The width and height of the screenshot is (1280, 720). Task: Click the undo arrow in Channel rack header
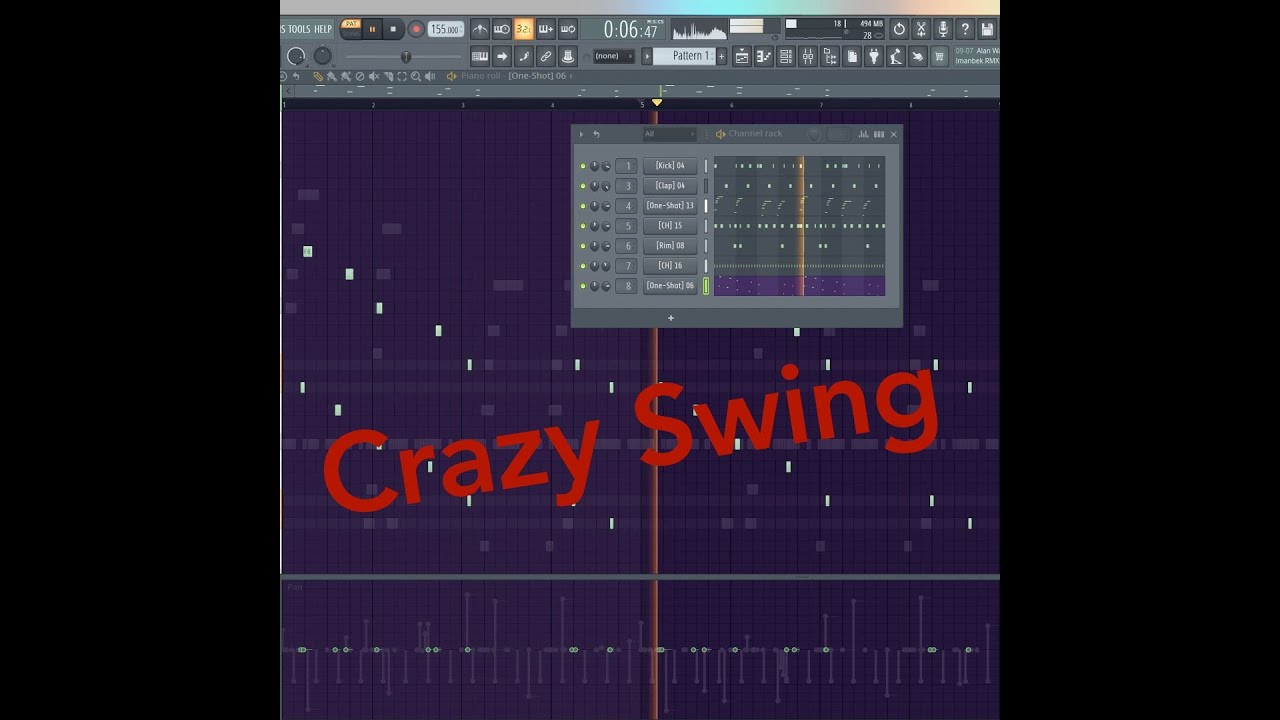point(596,134)
